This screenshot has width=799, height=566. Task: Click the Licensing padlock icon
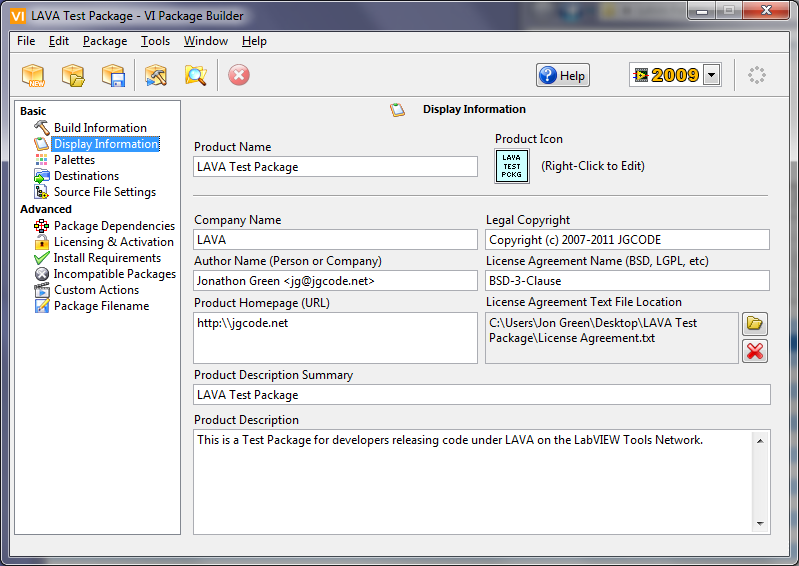[x=42, y=242]
